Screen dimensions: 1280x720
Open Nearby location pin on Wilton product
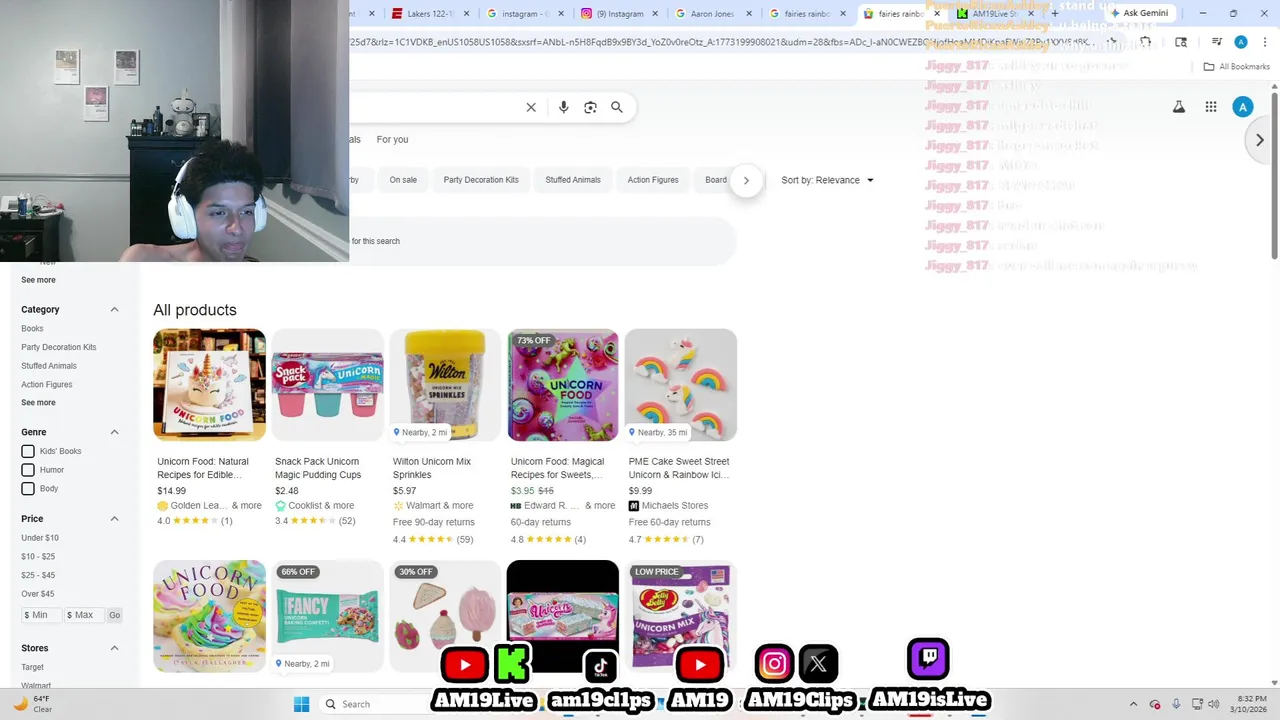pos(420,432)
